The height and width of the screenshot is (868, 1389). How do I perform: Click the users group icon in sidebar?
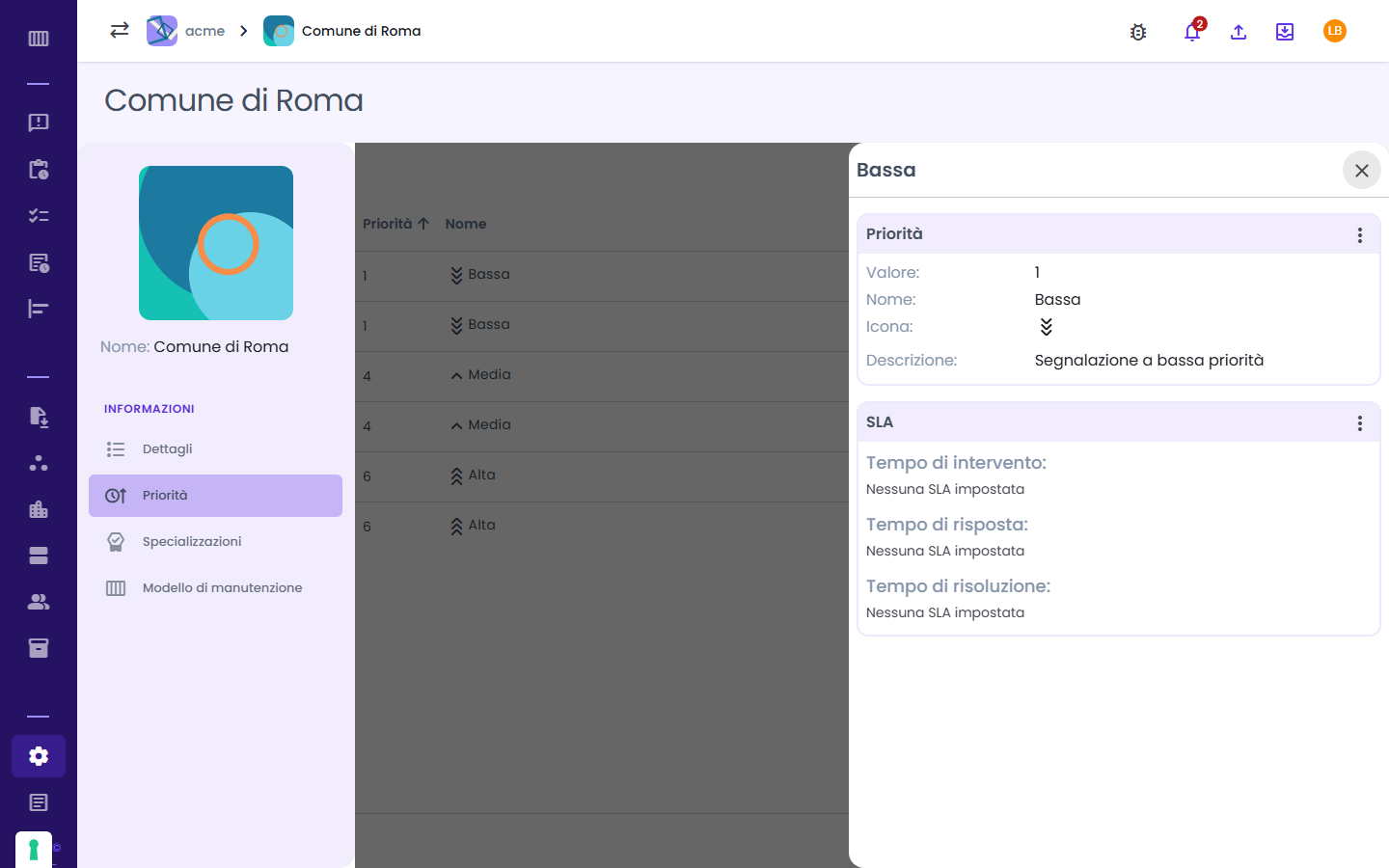click(39, 602)
